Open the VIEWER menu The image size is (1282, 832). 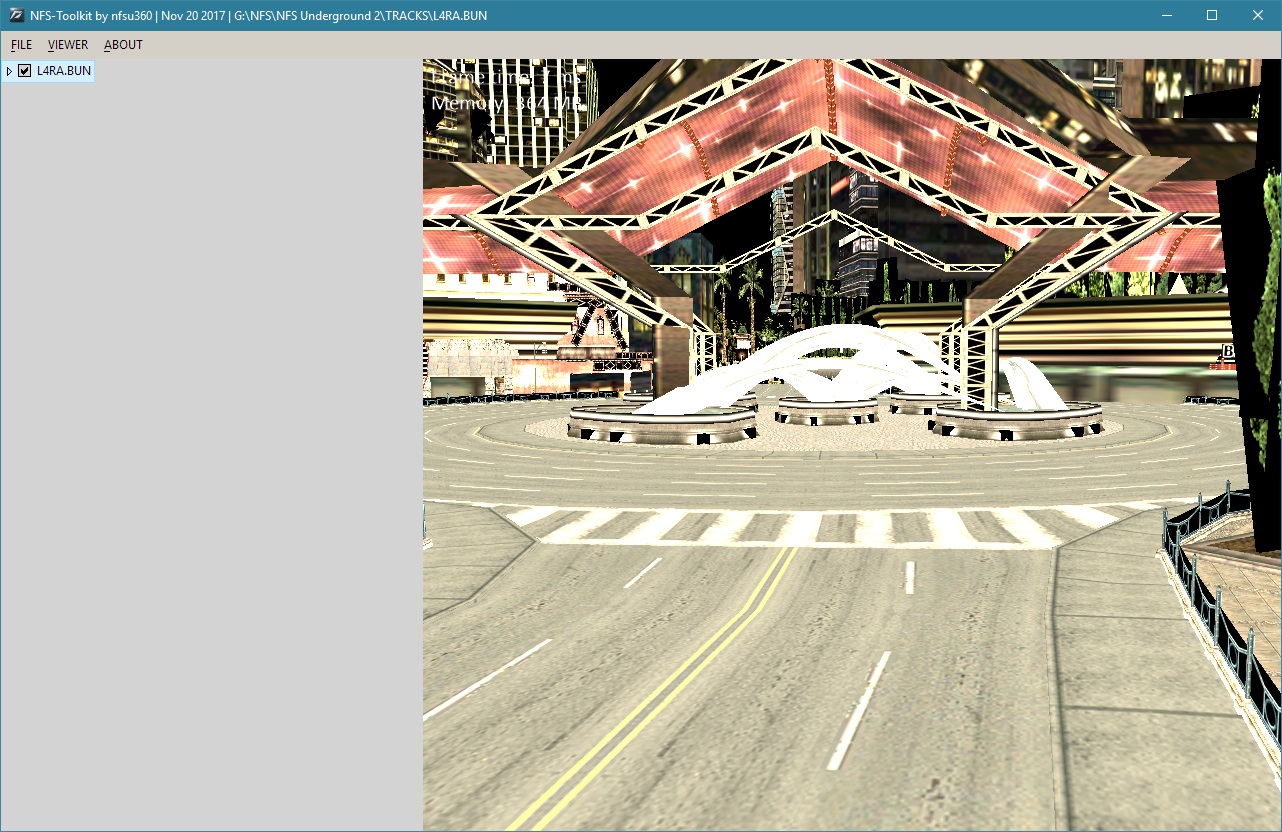68,45
